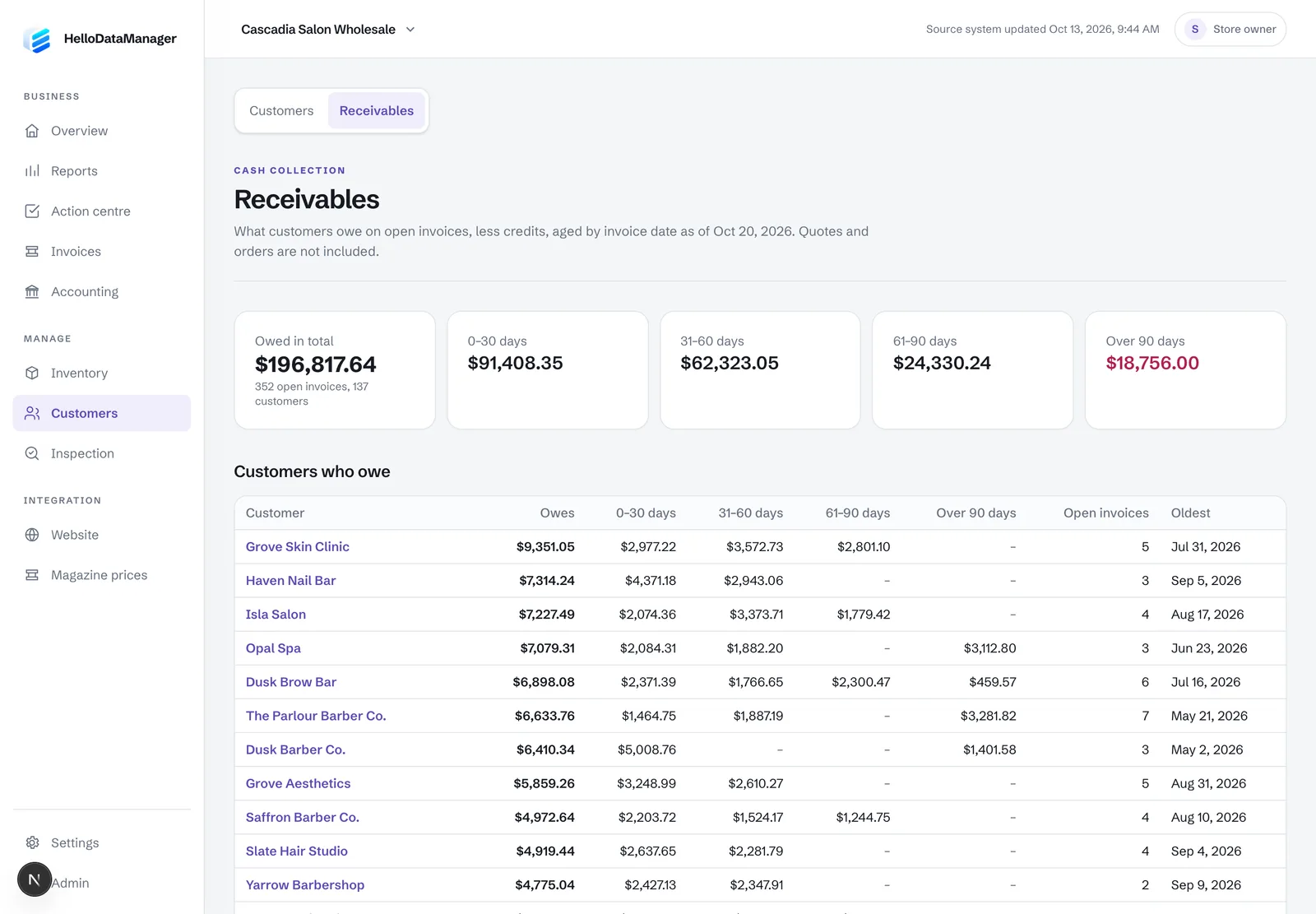Click the Action centre checkbox icon
This screenshot has width=1316, height=914.
32,211
